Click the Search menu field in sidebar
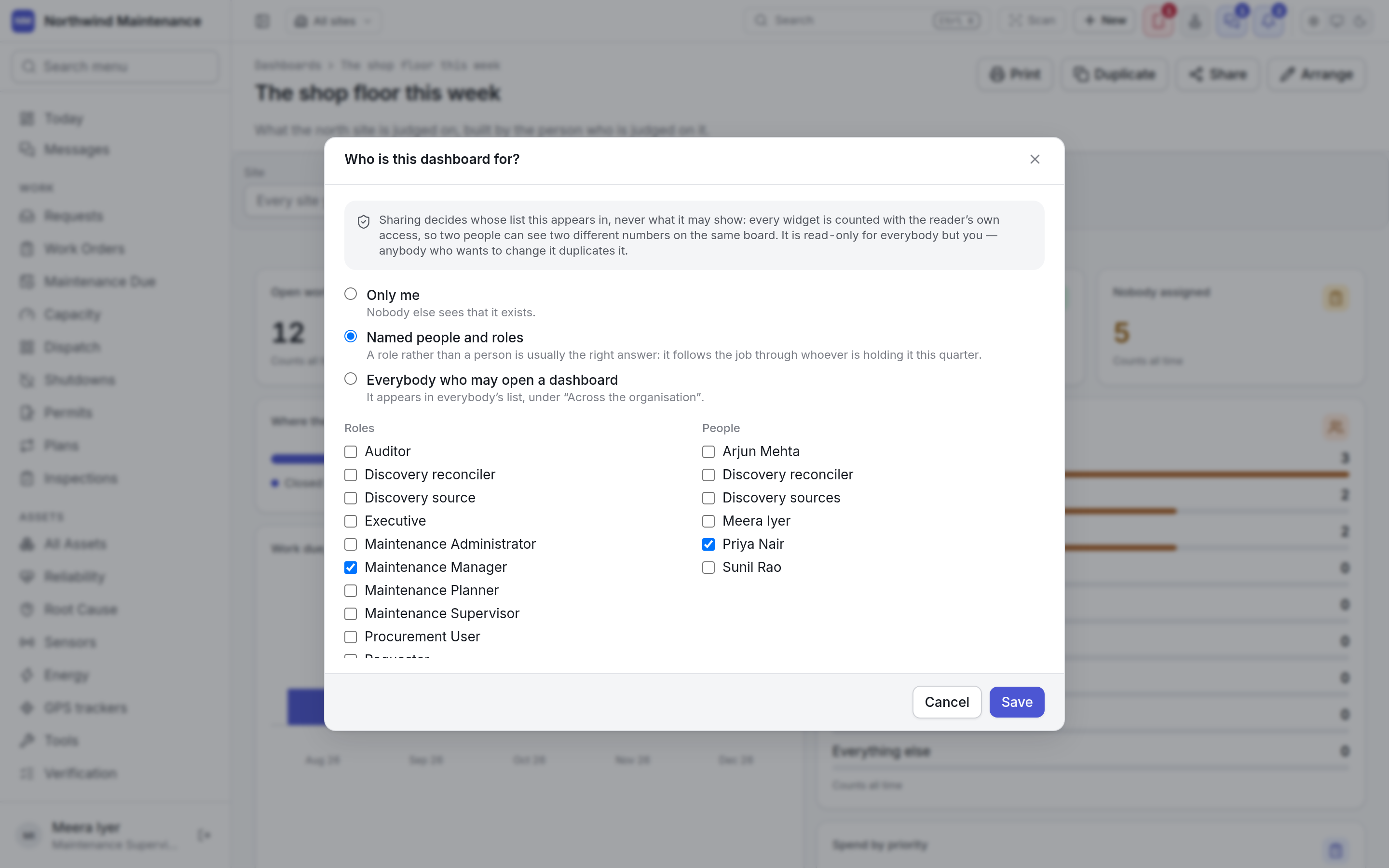1389x868 pixels. (x=115, y=67)
